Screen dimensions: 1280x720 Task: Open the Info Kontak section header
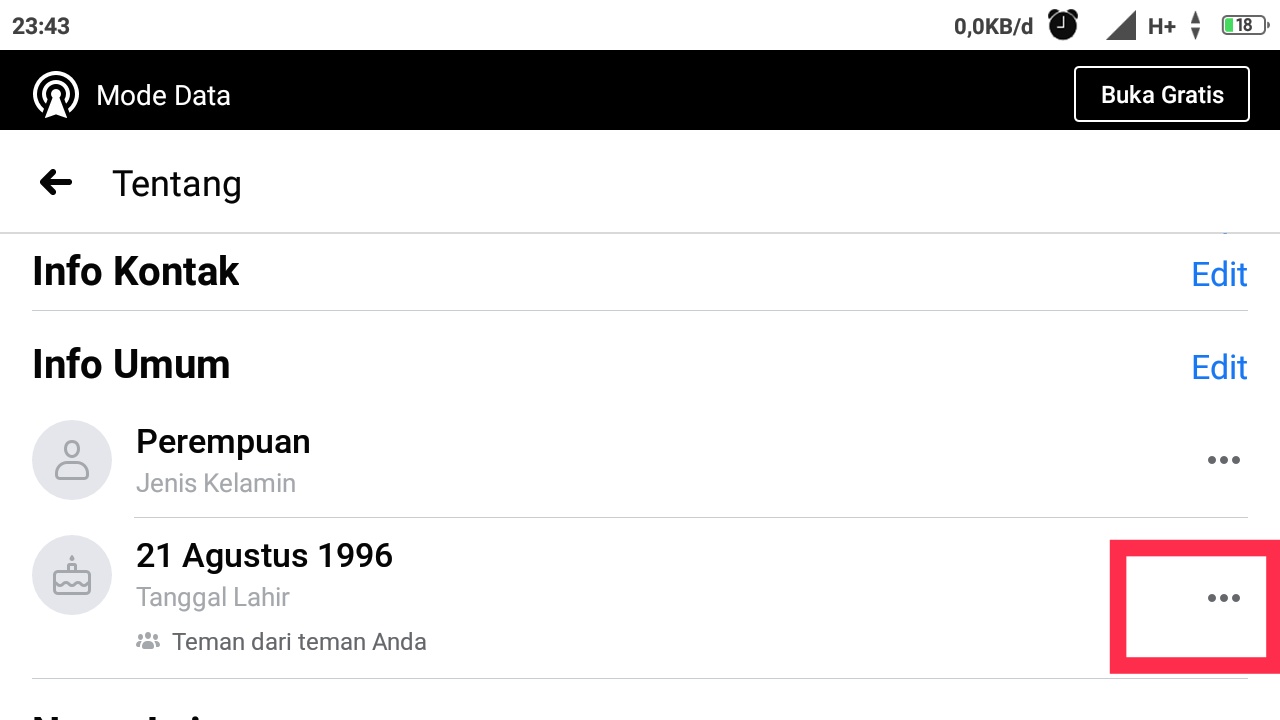(x=135, y=271)
